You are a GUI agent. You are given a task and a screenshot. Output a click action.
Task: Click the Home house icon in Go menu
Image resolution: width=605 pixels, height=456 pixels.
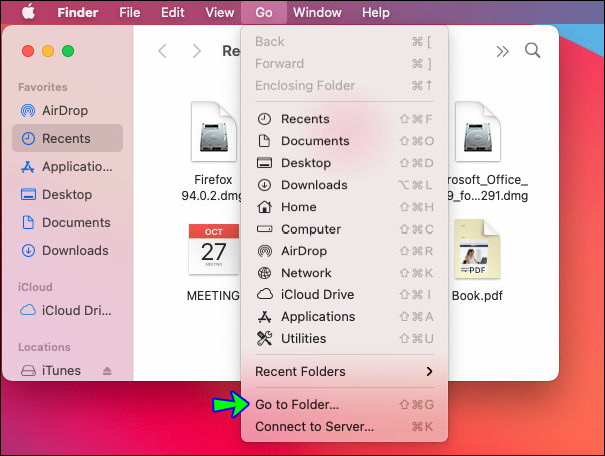(264, 207)
